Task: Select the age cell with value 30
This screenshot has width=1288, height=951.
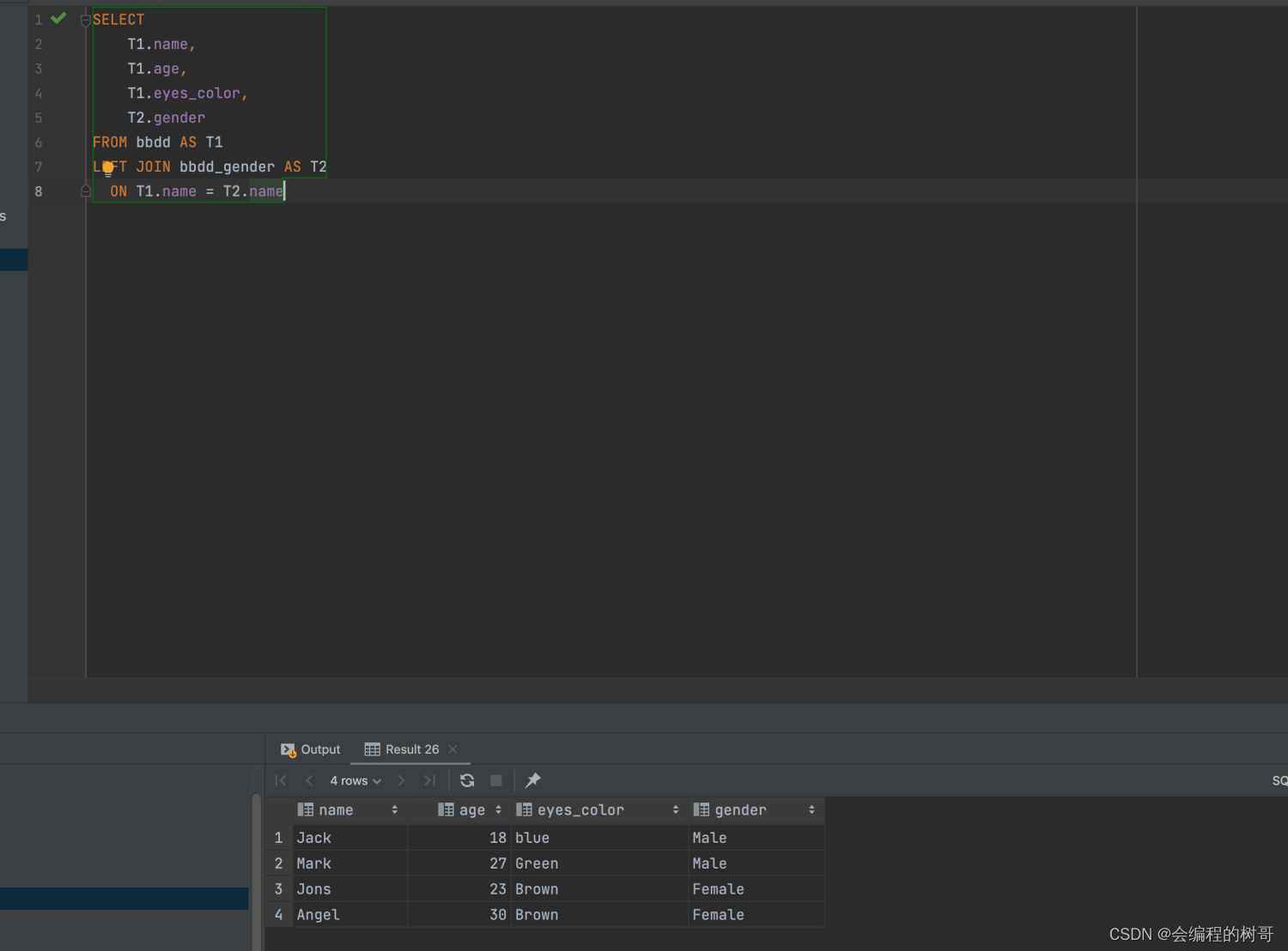Action: [459, 915]
